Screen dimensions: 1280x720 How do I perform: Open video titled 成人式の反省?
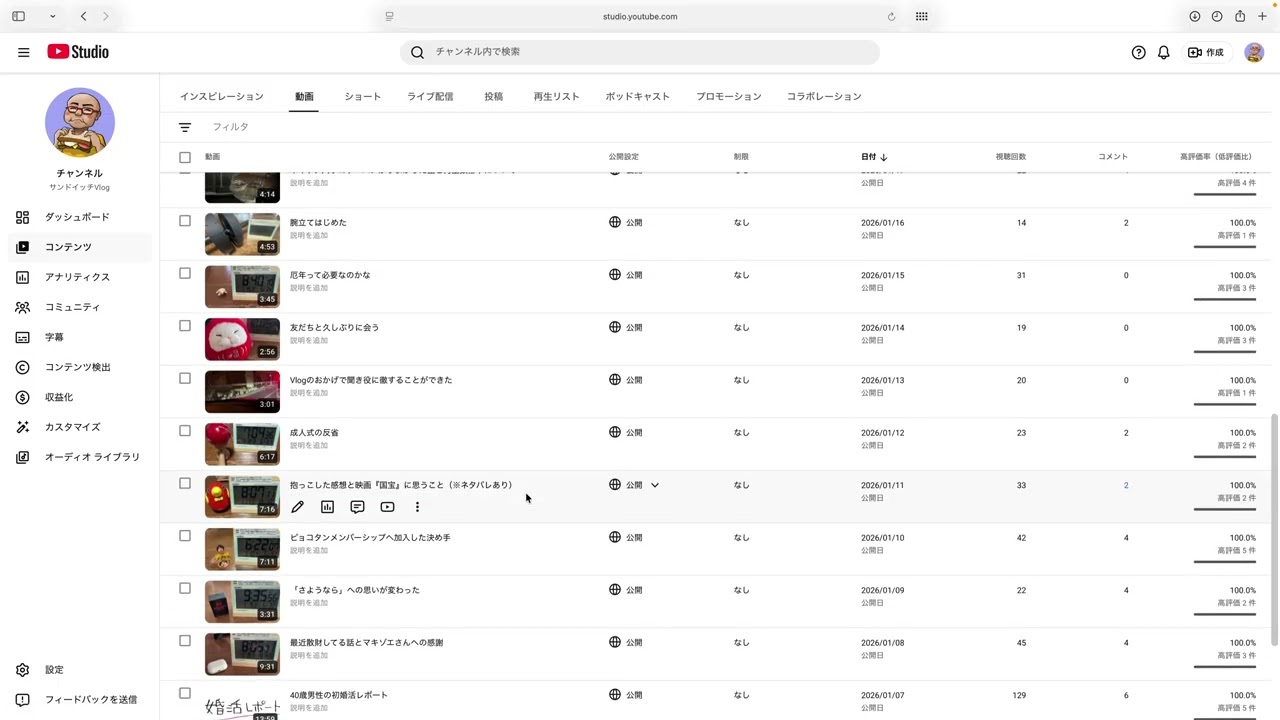click(314, 433)
